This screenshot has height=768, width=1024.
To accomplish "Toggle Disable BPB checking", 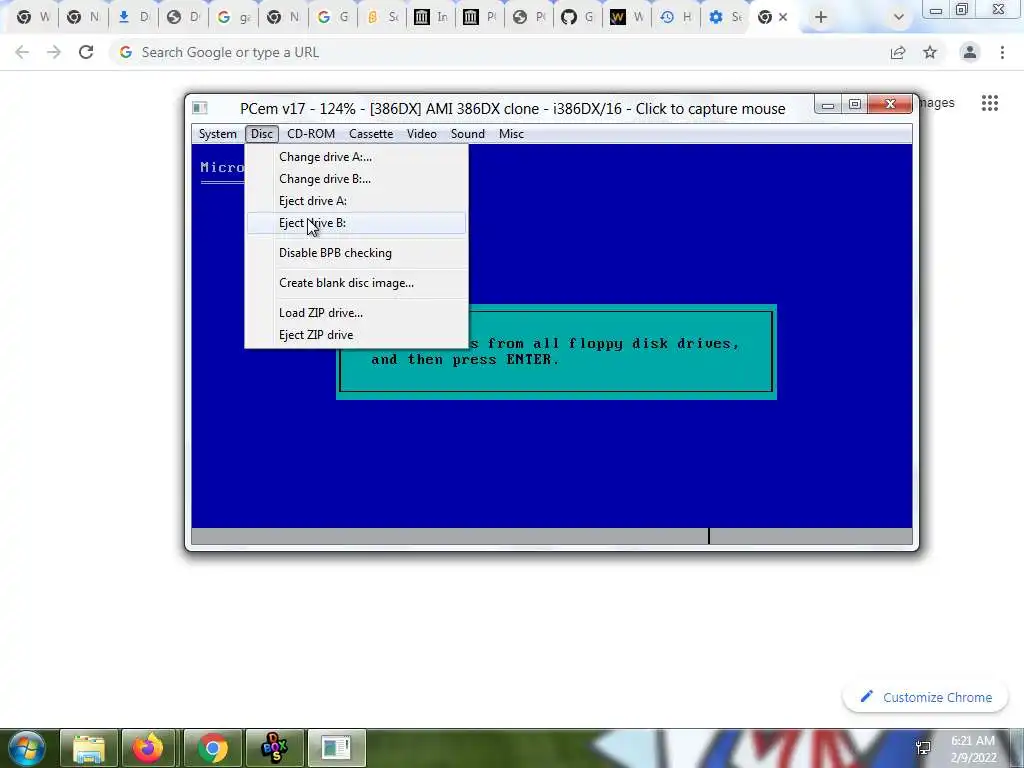I will pos(357,253).
